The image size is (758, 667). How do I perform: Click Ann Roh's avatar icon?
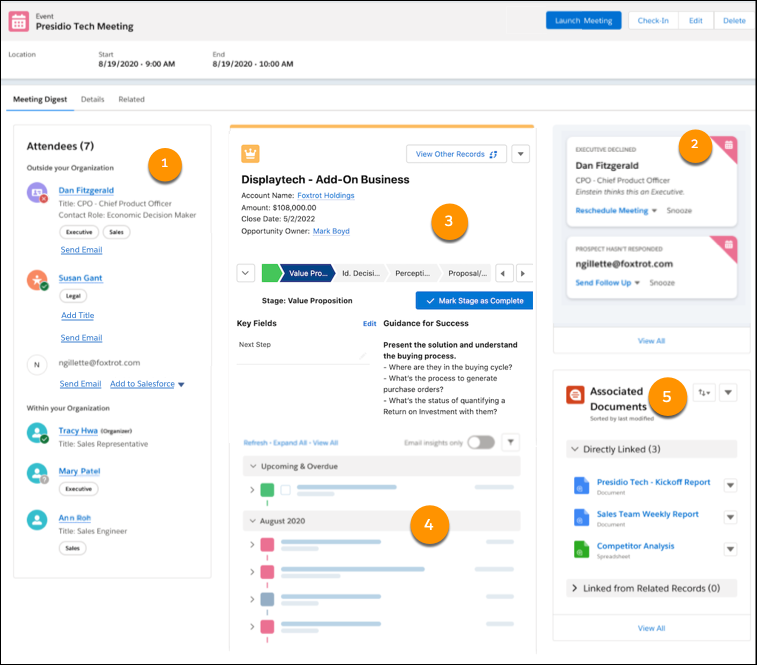point(37,520)
